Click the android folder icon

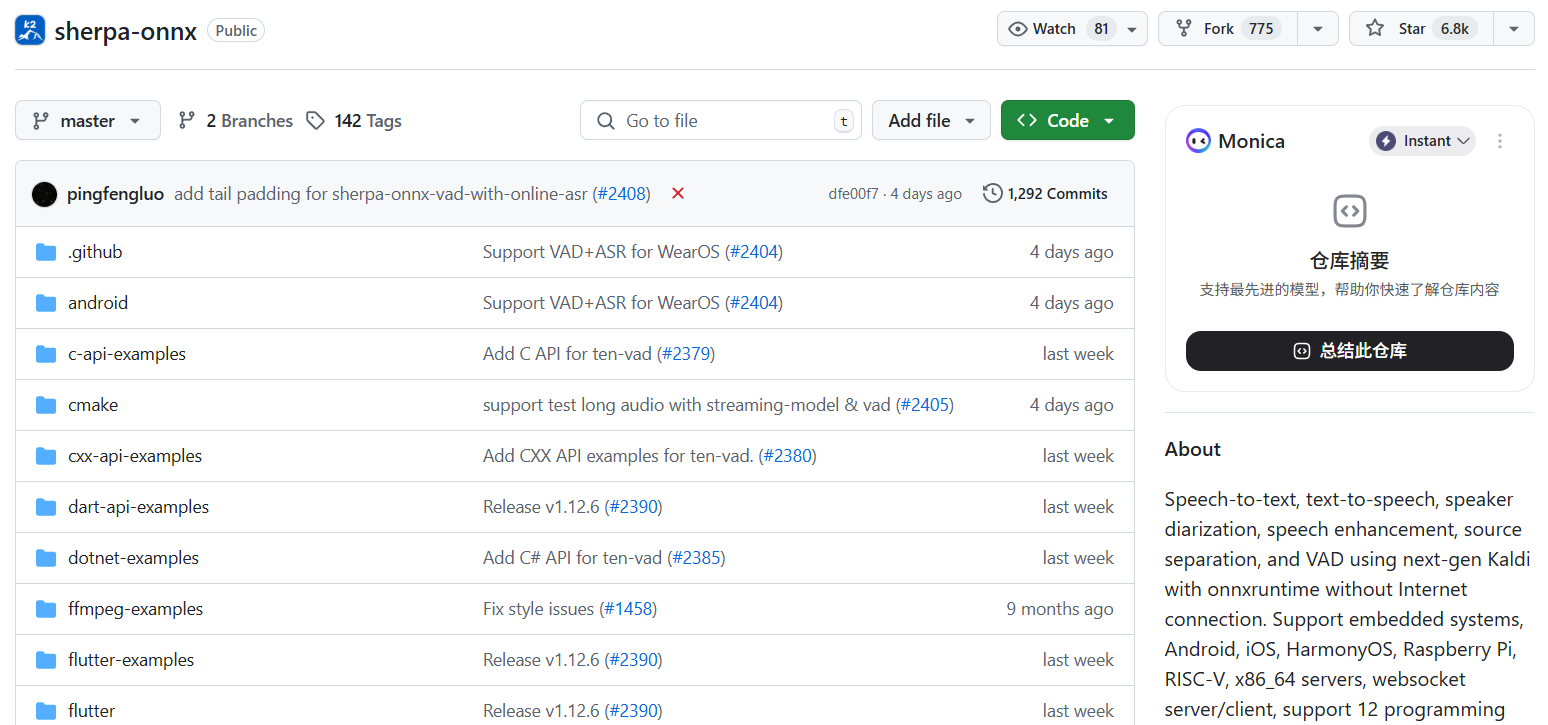[x=45, y=303]
